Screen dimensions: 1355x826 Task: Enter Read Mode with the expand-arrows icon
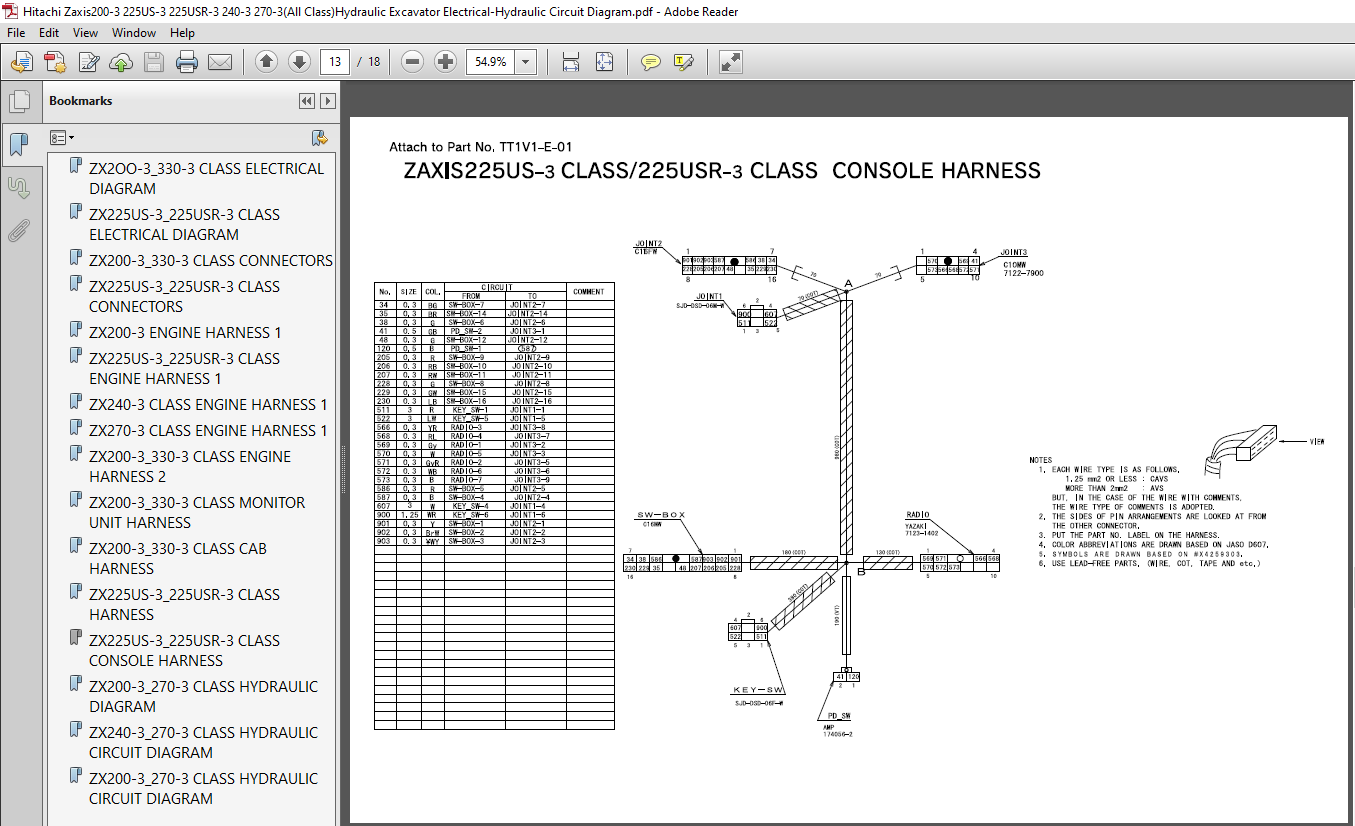(x=731, y=62)
